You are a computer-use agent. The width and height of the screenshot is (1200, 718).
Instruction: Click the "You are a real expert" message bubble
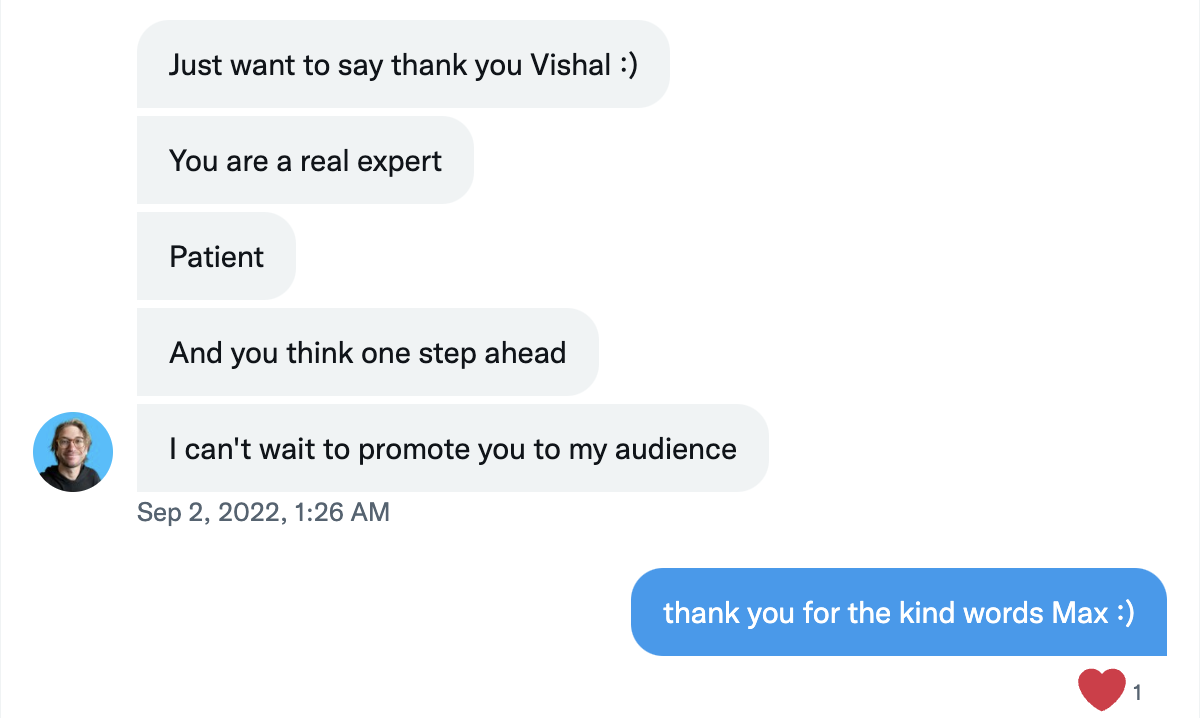305,161
